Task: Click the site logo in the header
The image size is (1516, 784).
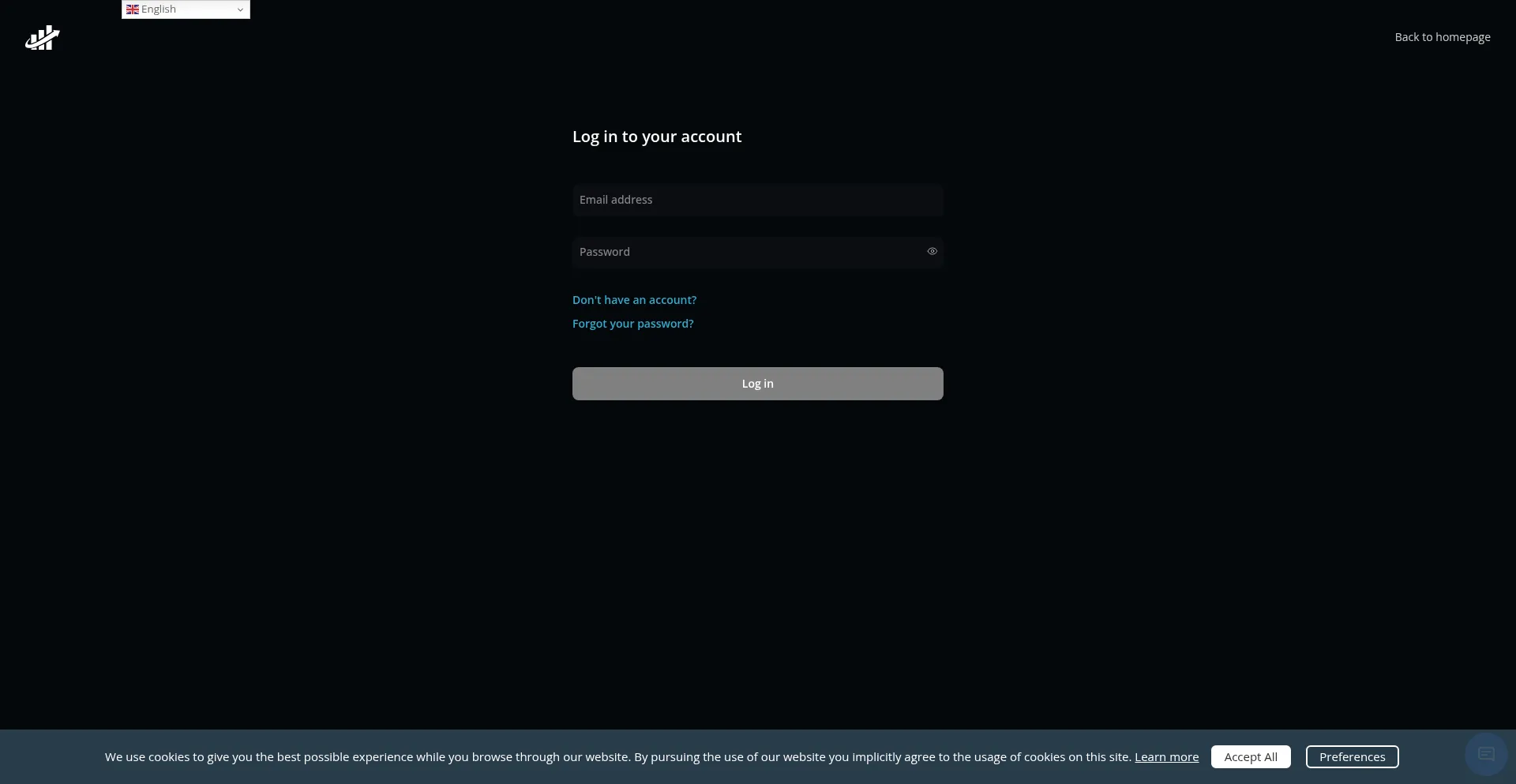Action: [x=43, y=37]
